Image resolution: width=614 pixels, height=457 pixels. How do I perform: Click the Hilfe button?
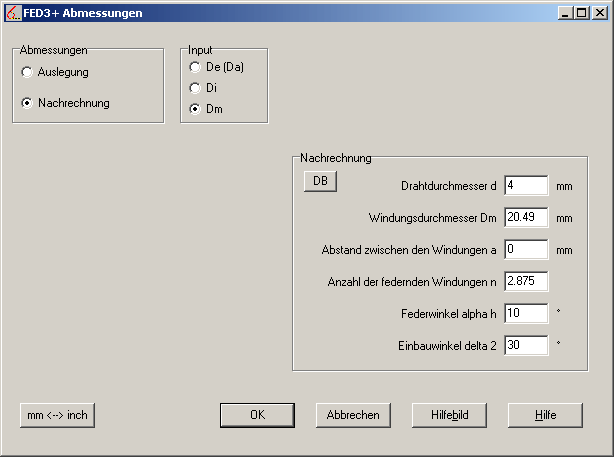545,415
